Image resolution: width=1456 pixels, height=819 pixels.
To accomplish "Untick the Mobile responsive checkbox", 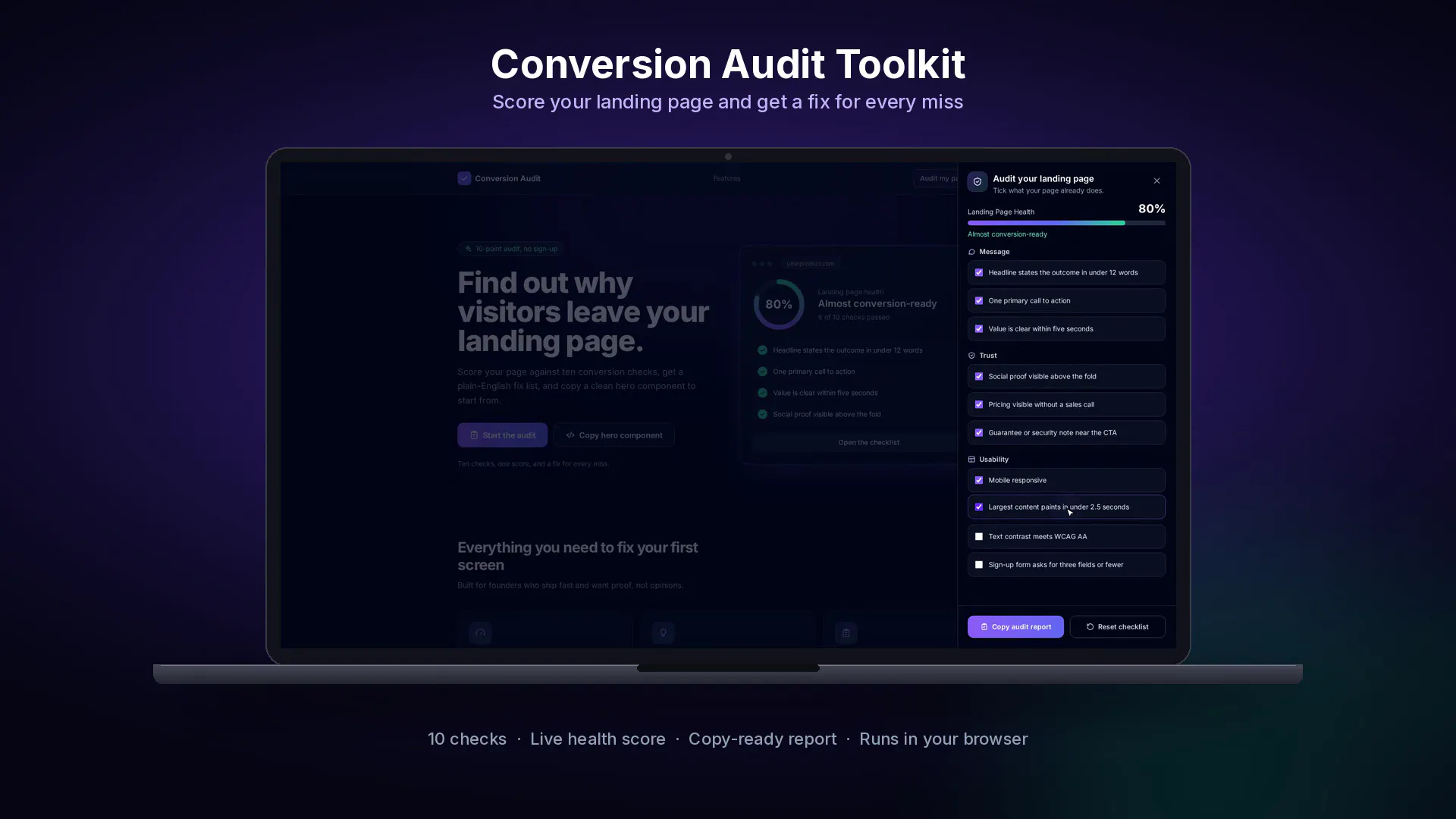I will click(979, 481).
